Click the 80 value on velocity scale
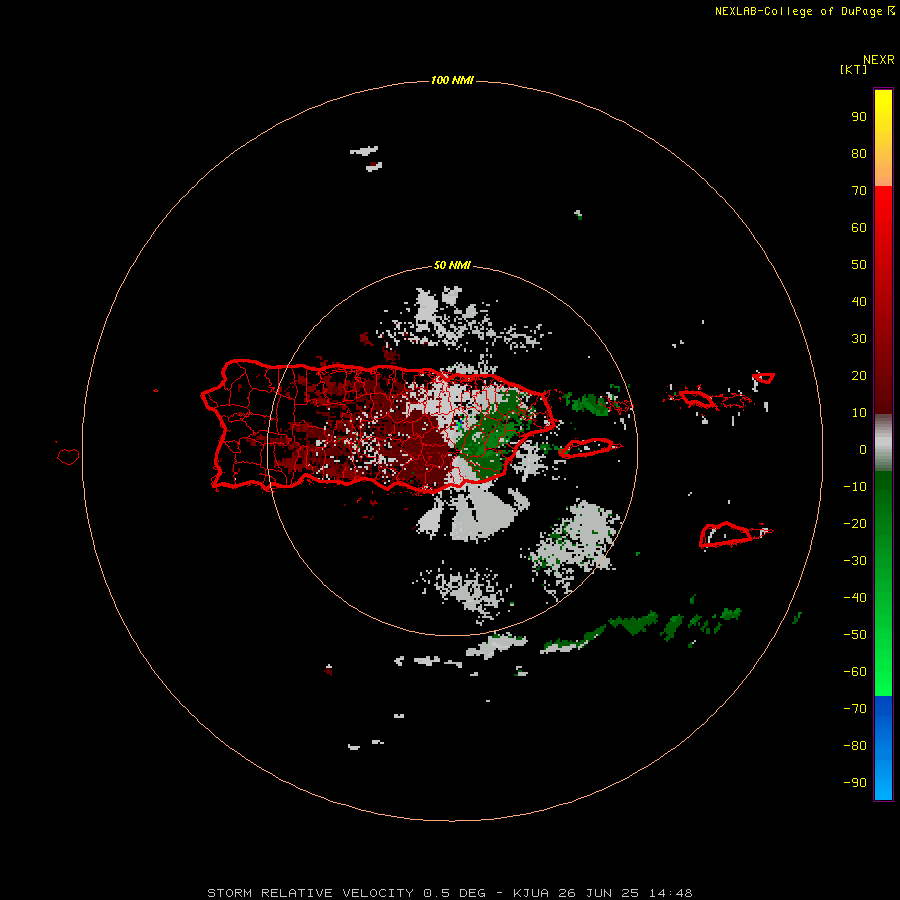This screenshot has height=900, width=900. coord(859,154)
